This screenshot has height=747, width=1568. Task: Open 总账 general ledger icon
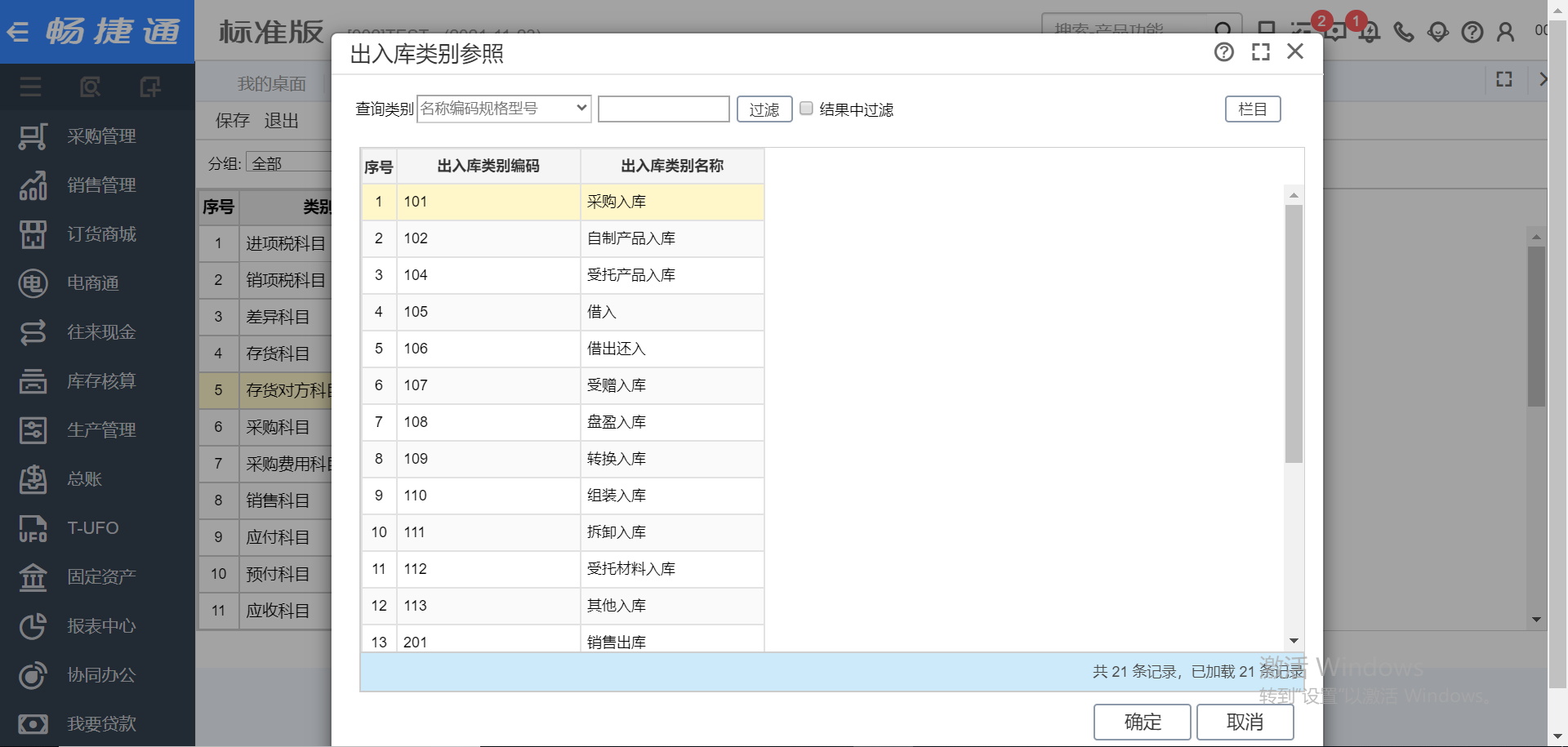[33, 479]
